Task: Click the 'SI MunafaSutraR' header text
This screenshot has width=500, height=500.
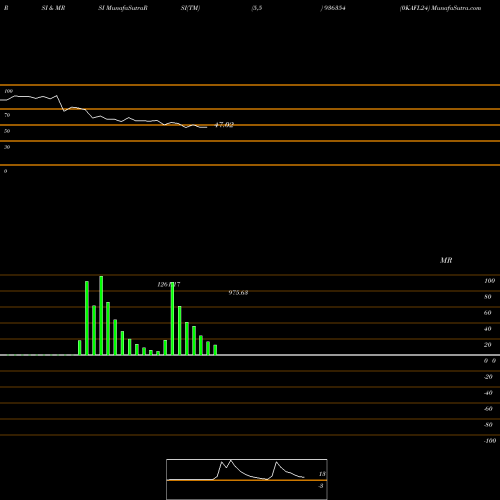Action: [123, 8]
